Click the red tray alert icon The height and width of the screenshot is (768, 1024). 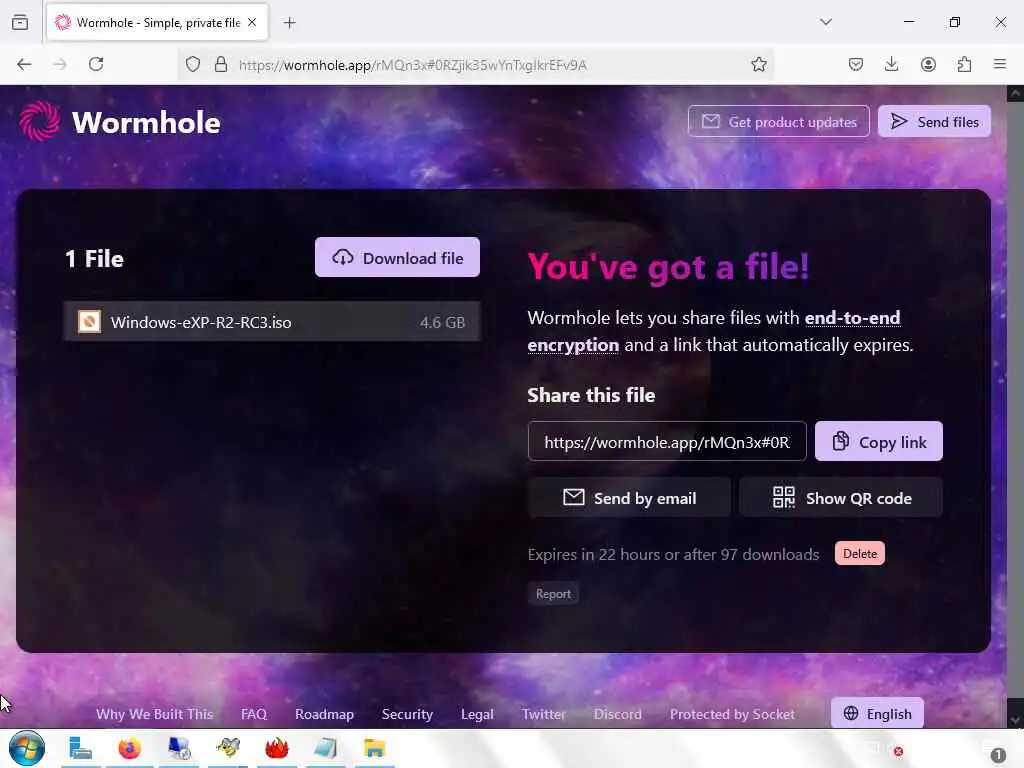pos(899,752)
